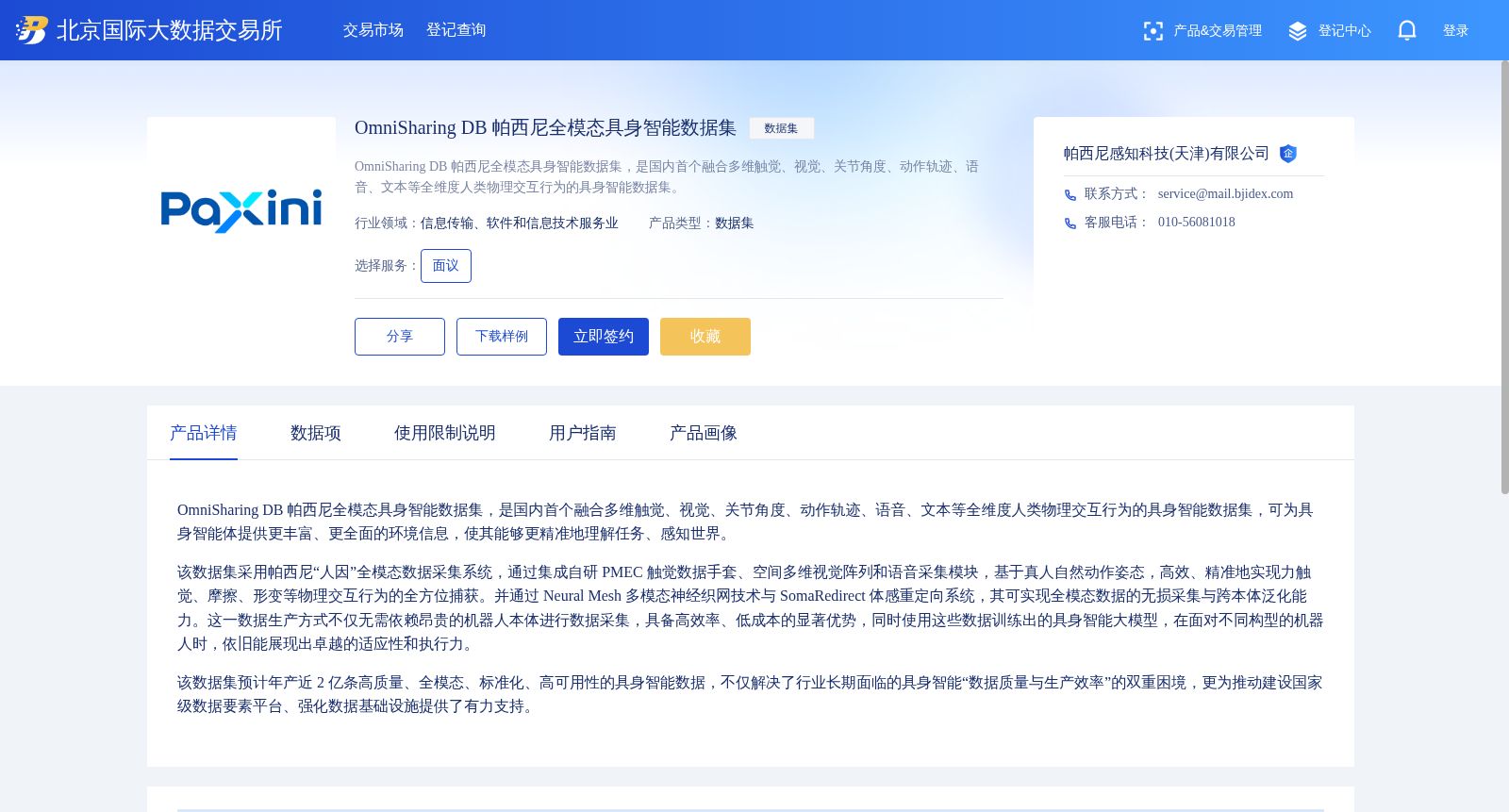Click the Paxini product logo thumbnail
The height and width of the screenshot is (812, 1509).
point(241,211)
